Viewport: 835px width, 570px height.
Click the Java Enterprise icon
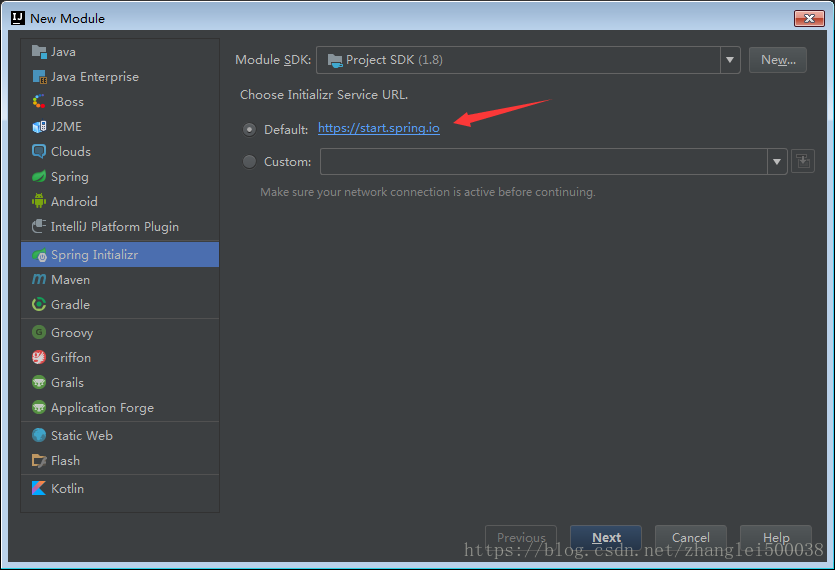[x=39, y=77]
